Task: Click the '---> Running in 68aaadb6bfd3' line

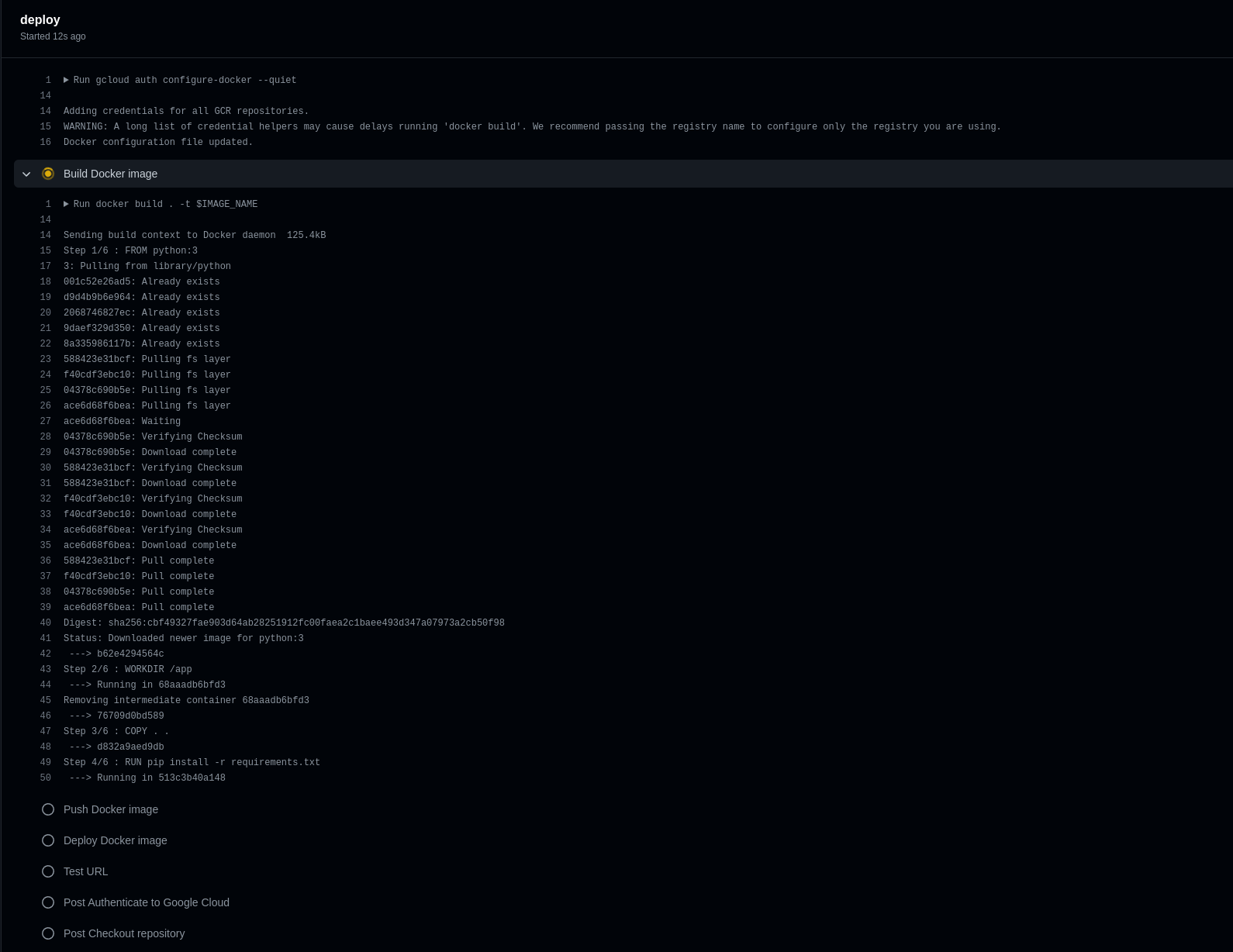Action: (x=147, y=685)
